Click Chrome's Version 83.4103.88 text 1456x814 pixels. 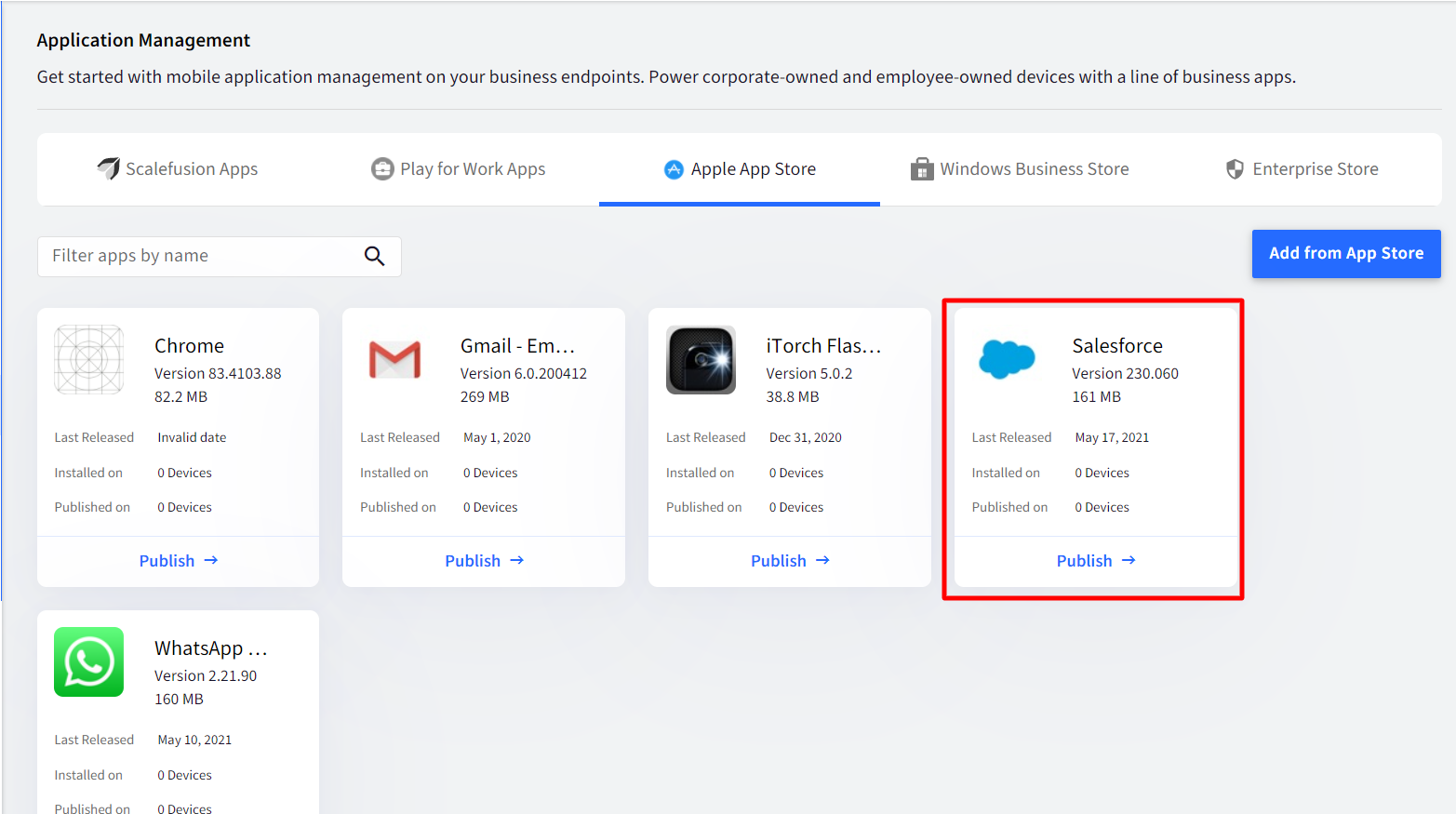point(218,373)
